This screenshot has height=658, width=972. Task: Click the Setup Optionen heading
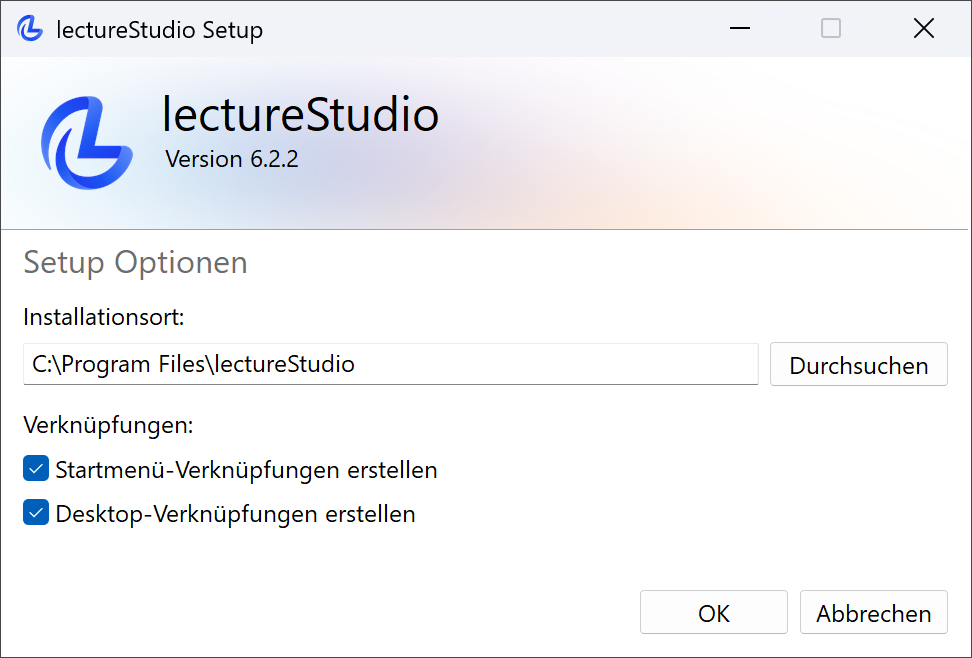pyautogui.click(x=135, y=263)
